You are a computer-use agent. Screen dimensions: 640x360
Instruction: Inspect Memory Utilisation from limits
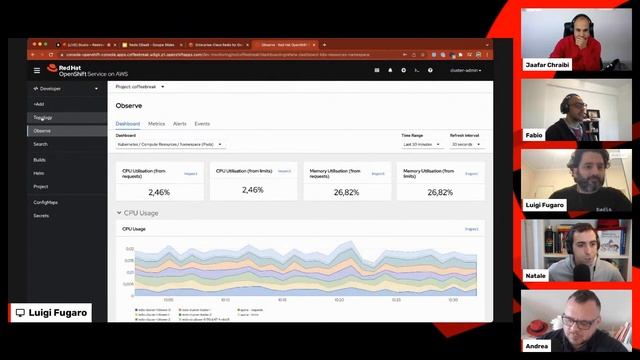click(471, 174)
